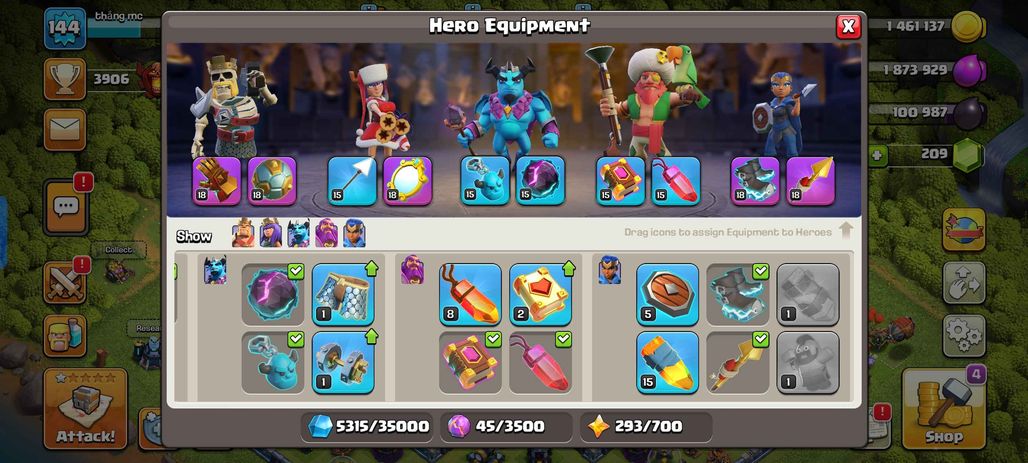Toggle Archer Queen filter in Show row
1028x463 pixels.
pos(271,233)
